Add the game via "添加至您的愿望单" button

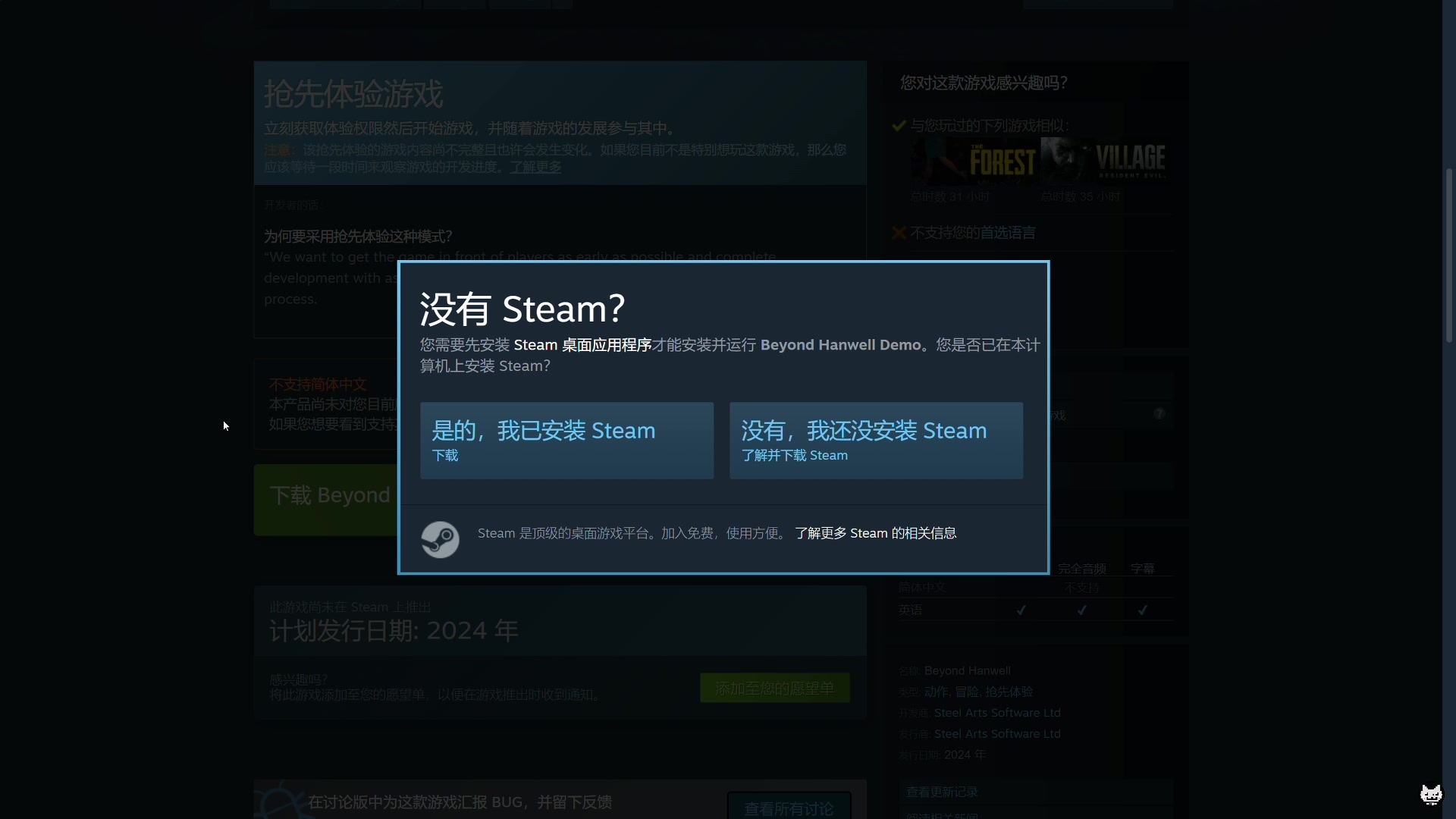(774, 688)
